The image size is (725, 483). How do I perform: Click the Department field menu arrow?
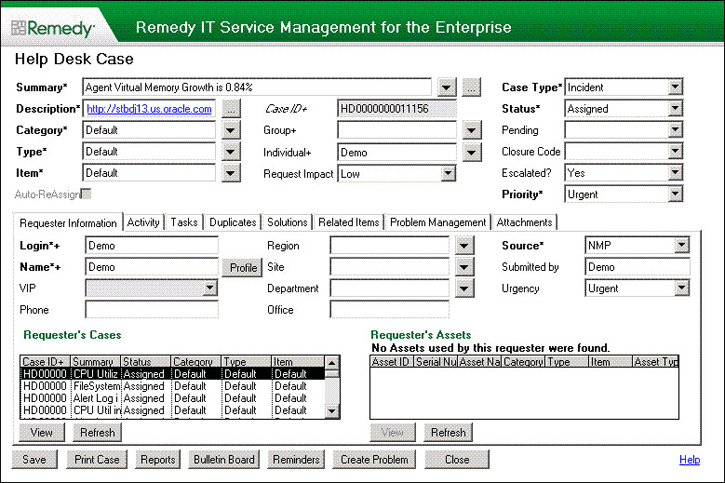(x=463, y=288)
